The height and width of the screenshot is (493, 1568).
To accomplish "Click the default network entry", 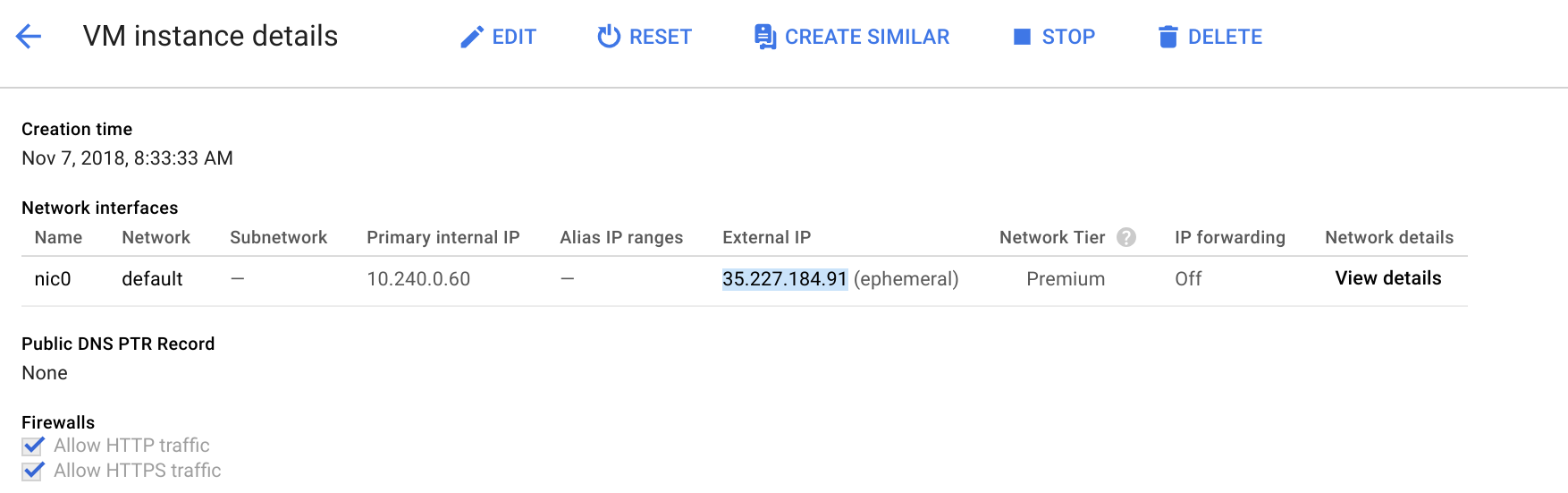I will pos(152,279).
